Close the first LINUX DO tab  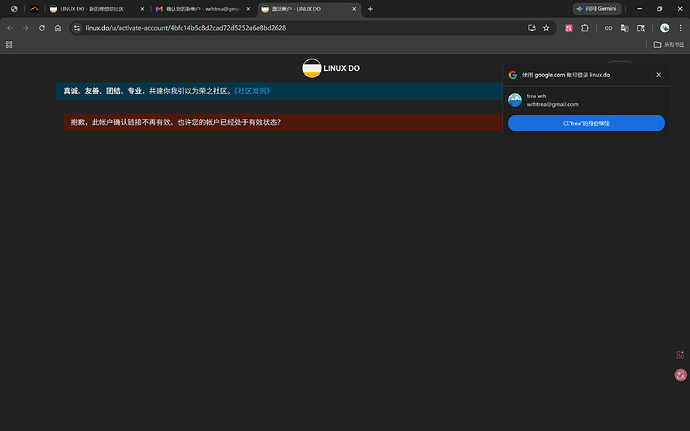point(142,9)
